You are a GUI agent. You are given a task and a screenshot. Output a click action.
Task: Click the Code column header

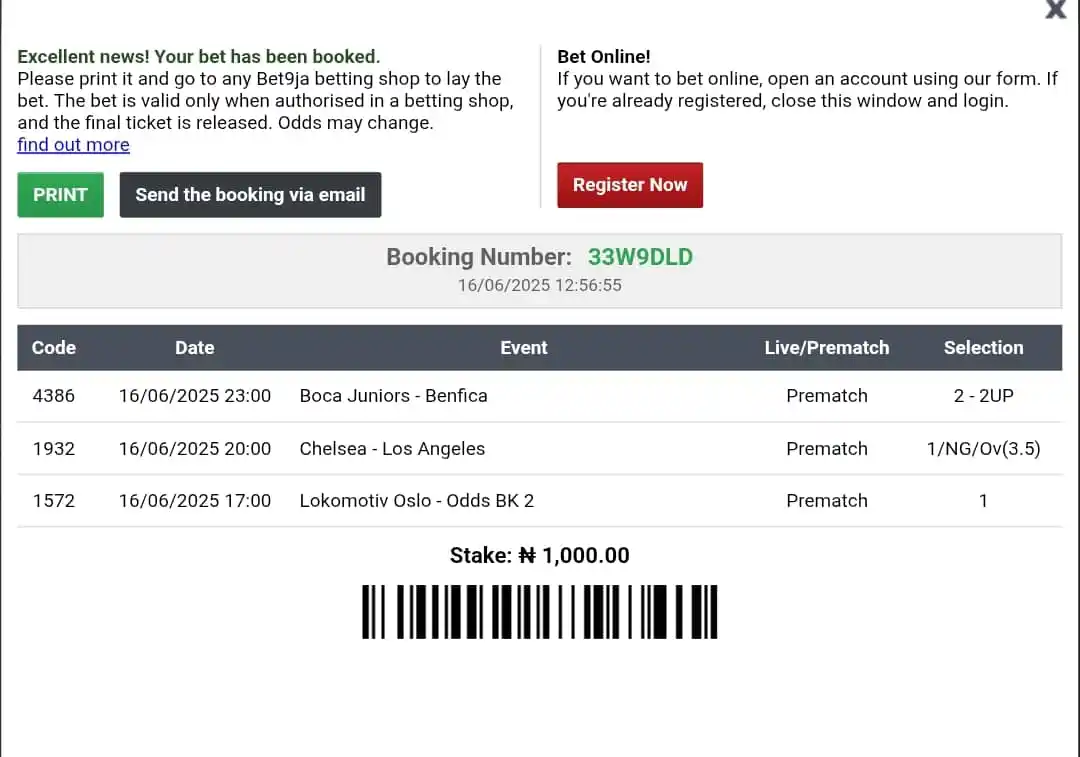(54, 348)
